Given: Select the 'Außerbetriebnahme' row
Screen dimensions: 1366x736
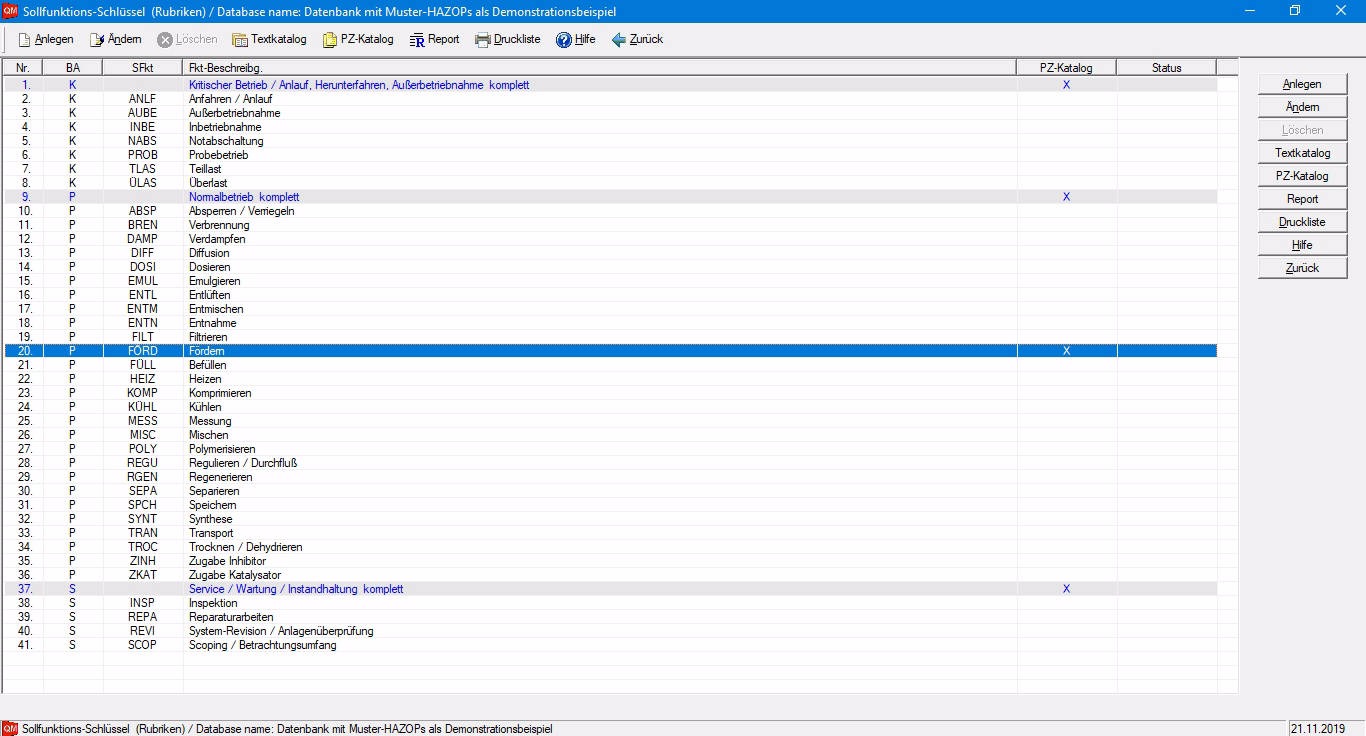Looking at the screenshot, I should click(610, 113).
